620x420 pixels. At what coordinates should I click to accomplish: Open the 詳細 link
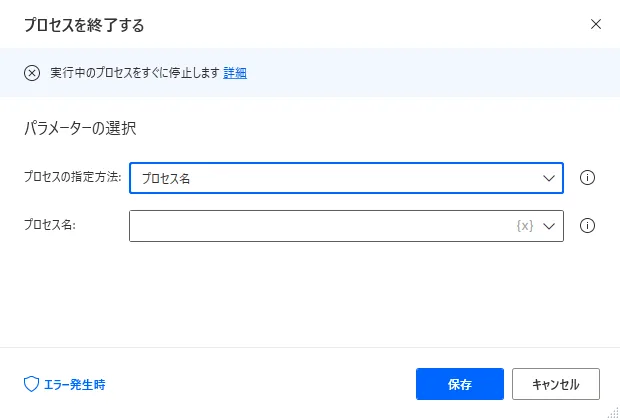(235, 72)
